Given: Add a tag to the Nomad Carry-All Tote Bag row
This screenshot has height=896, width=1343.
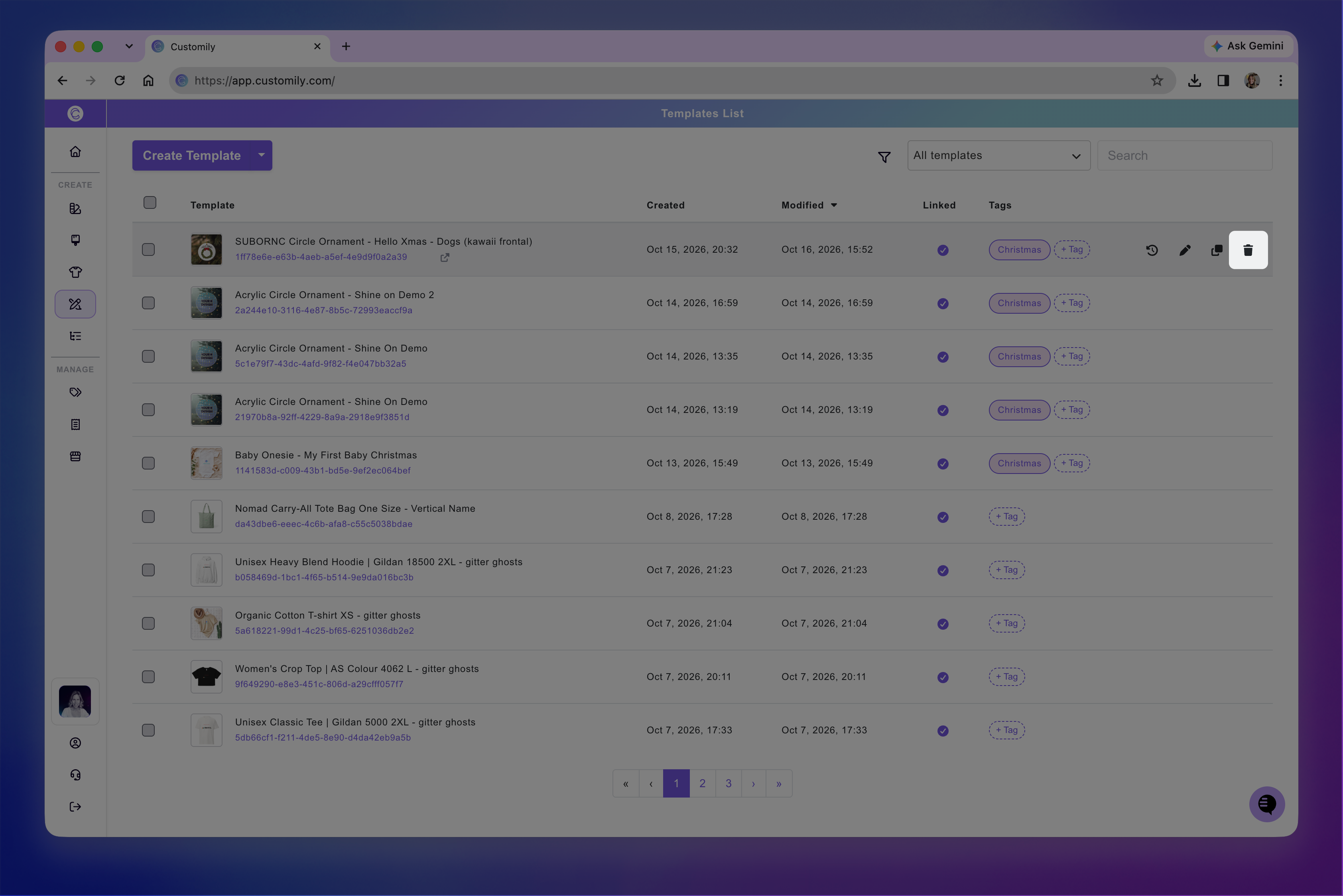Looking at the screenshot, I should click(1007, 517).
